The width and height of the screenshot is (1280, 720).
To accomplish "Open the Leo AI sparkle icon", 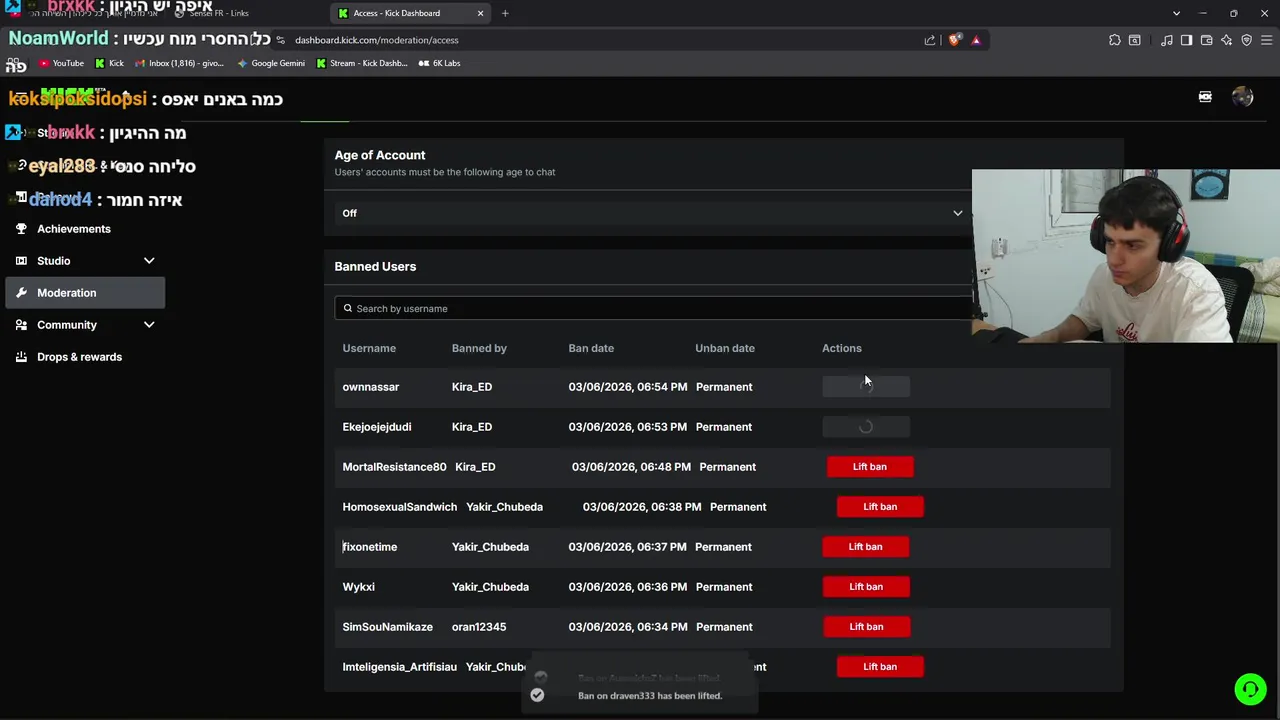I will pyautogui.click(x=1226, y=40).
